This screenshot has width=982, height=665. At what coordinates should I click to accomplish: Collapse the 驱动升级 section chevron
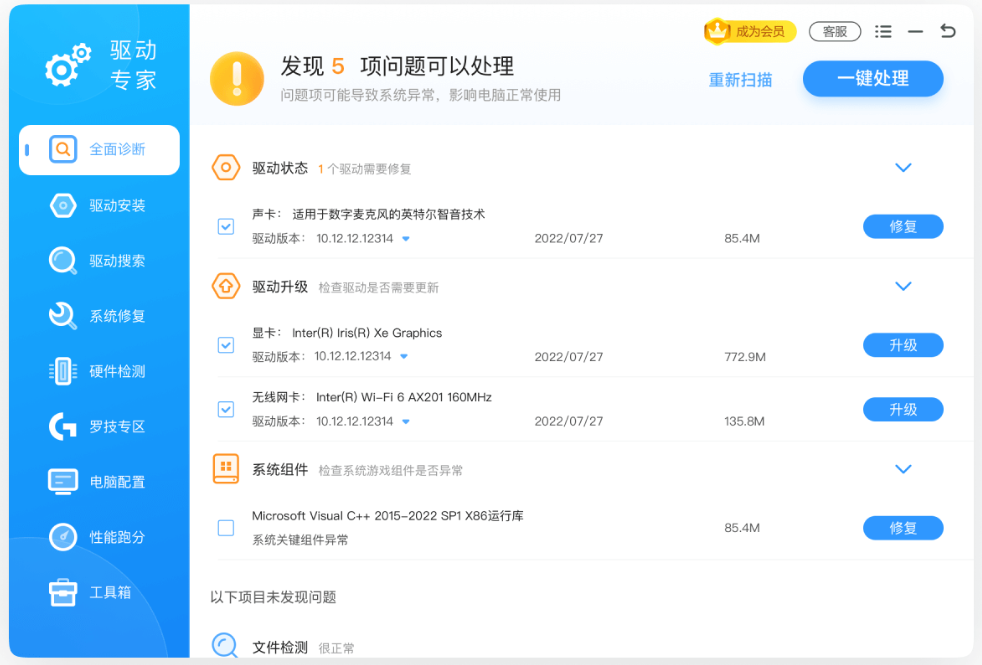pos(903,286)
